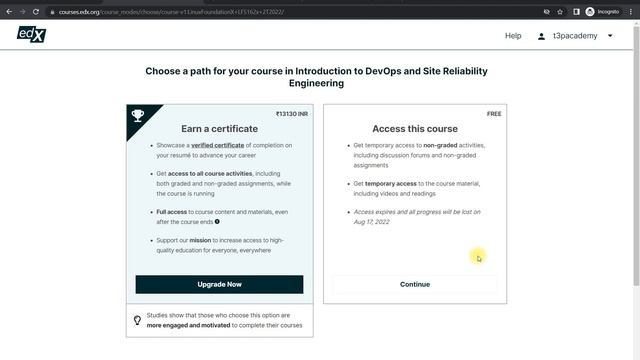
Task: Click 'access to all course activities' text
Action: (x=210, y=173)
